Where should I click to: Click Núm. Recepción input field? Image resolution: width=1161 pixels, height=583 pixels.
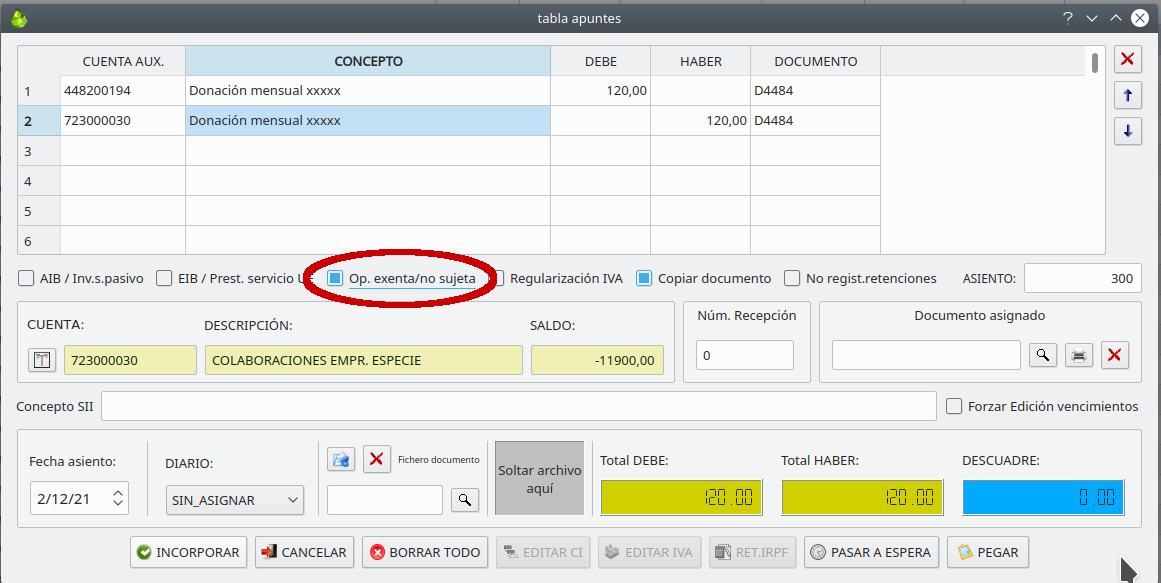(x=745, y=356)
